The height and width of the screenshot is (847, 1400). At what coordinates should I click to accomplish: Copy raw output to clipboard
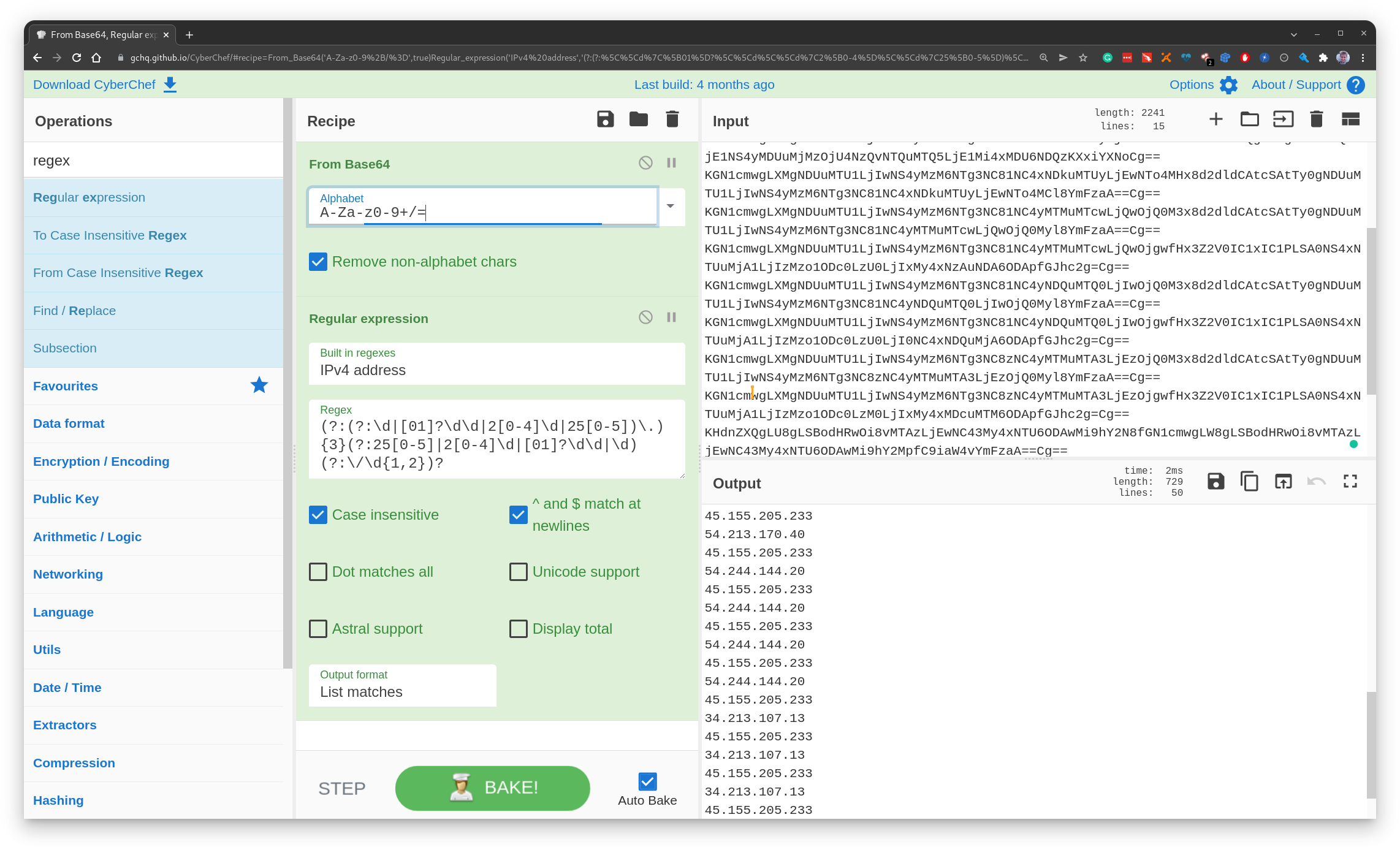[1249, 482]
